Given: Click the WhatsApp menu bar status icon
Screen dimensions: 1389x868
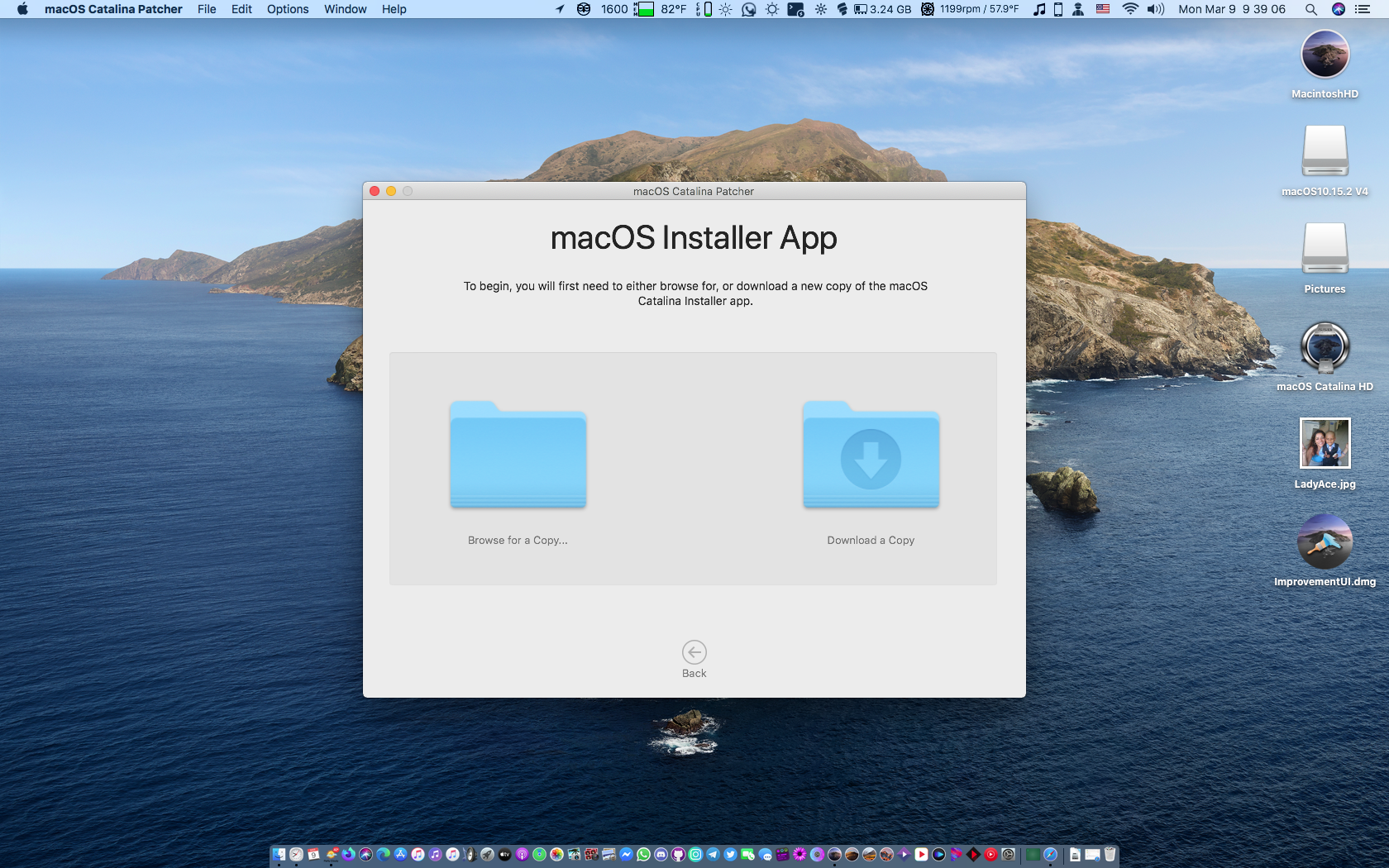Looking at the screenshot, I should tap(748, 9).
